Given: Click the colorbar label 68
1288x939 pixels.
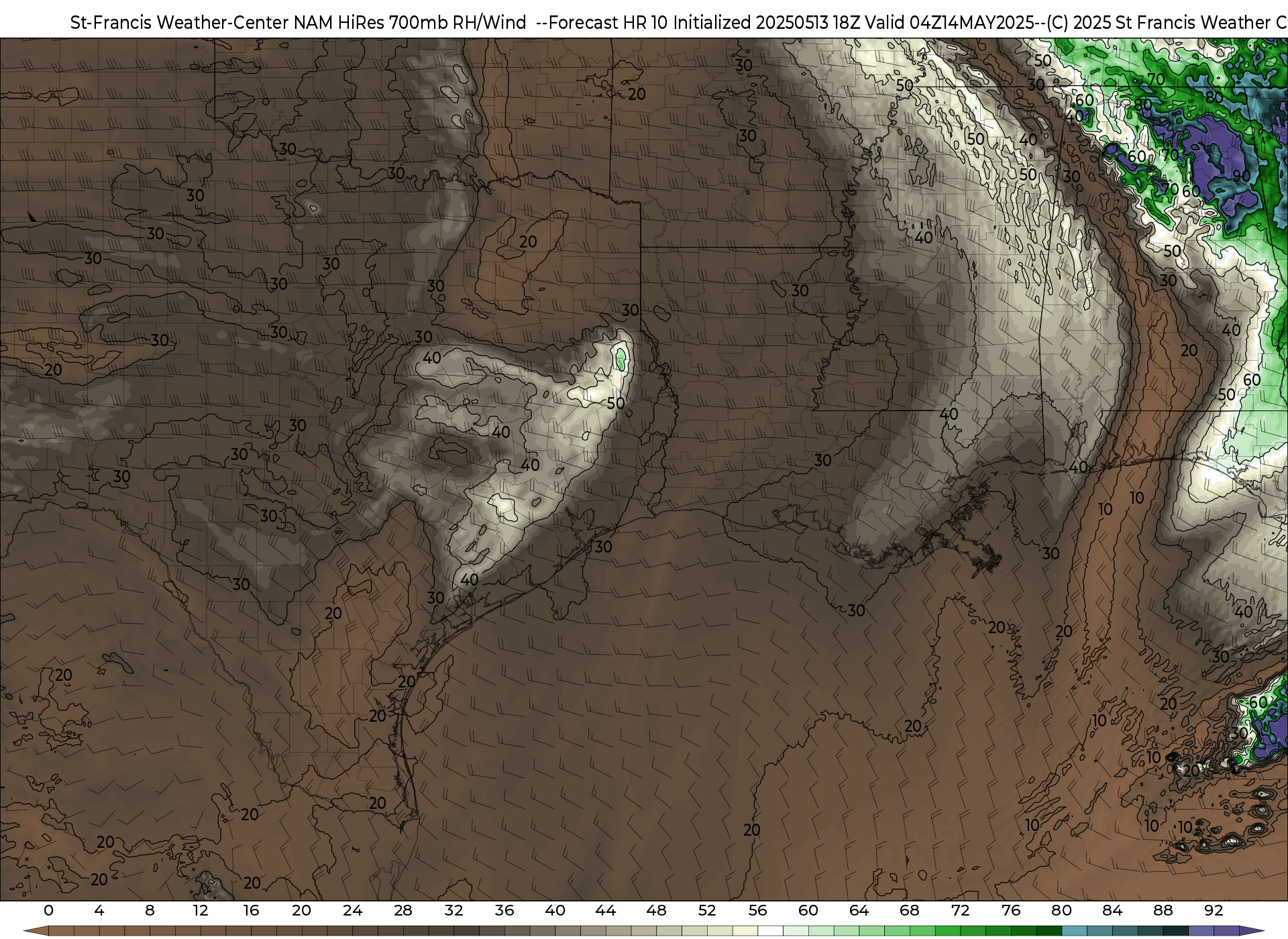Looking at the screenshot, I should [910, 911].
